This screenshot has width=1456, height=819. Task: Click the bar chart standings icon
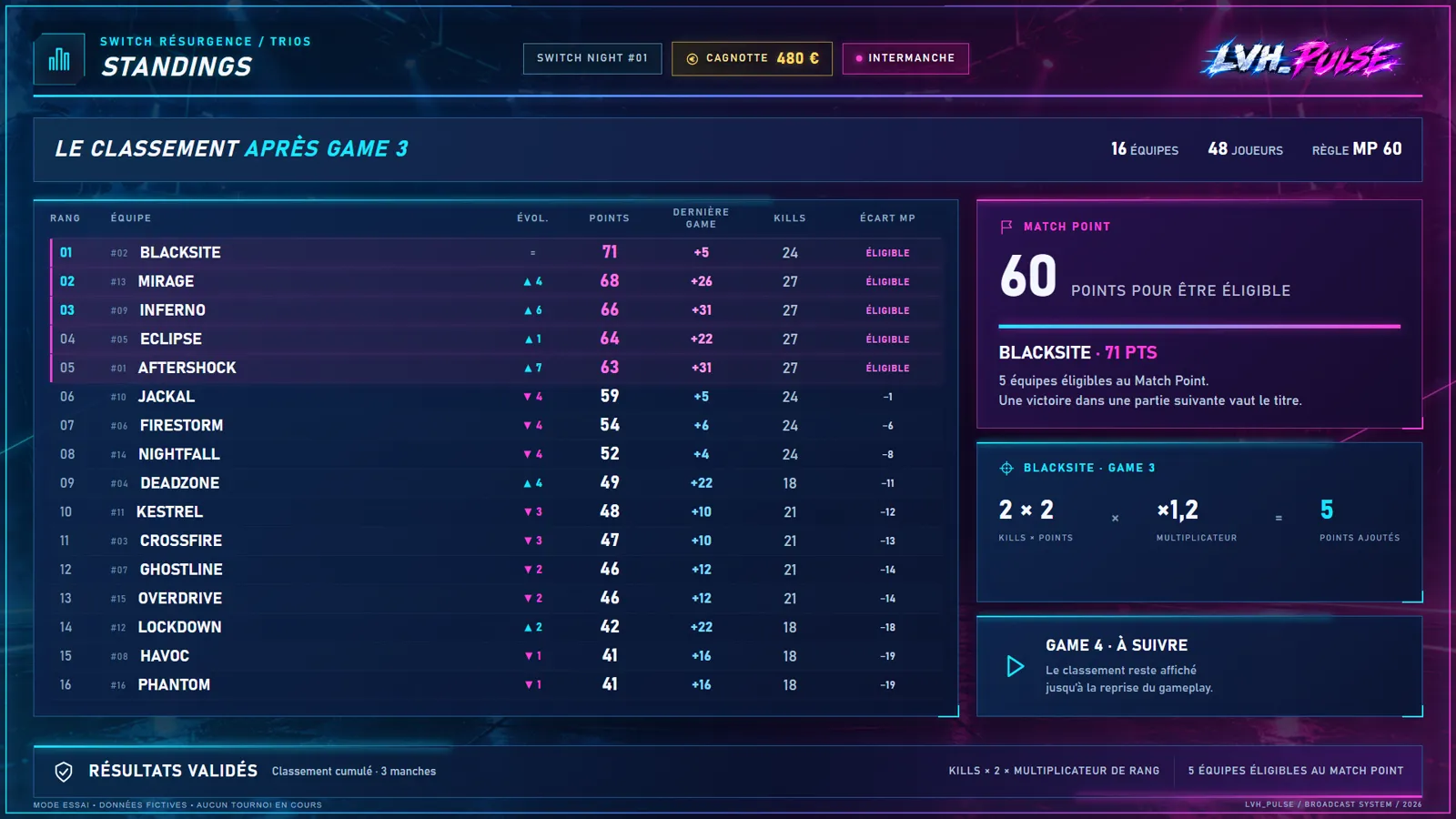pos(59,59)
